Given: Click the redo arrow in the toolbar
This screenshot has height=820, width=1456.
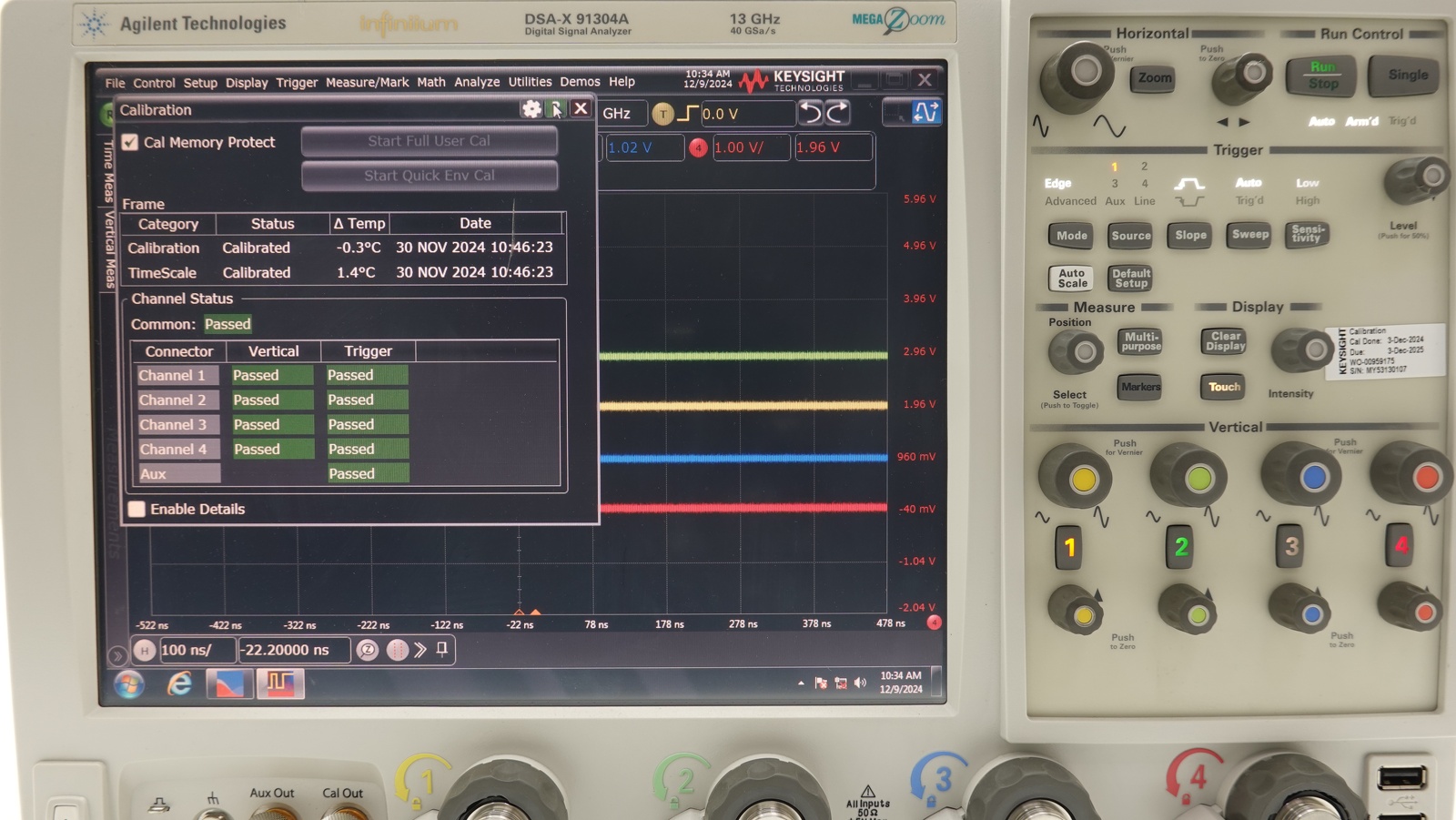Looking at the screenshot, I should click(837, 113).
